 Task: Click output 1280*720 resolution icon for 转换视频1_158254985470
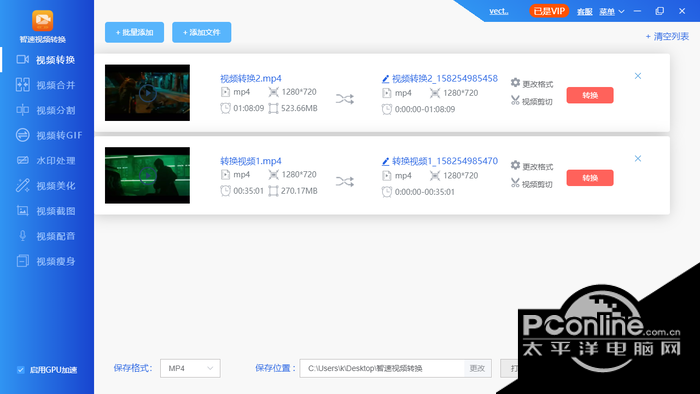435,176
